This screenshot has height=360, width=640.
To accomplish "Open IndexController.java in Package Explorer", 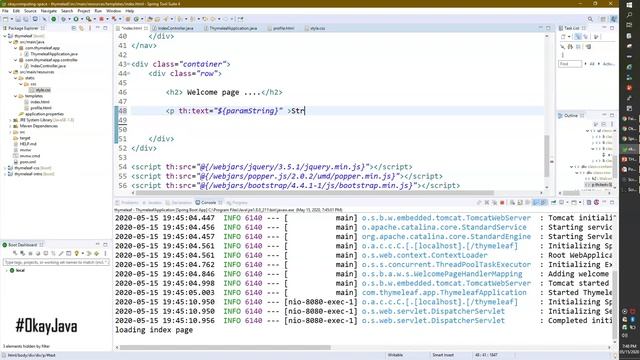I will click(x=48, y=66).
